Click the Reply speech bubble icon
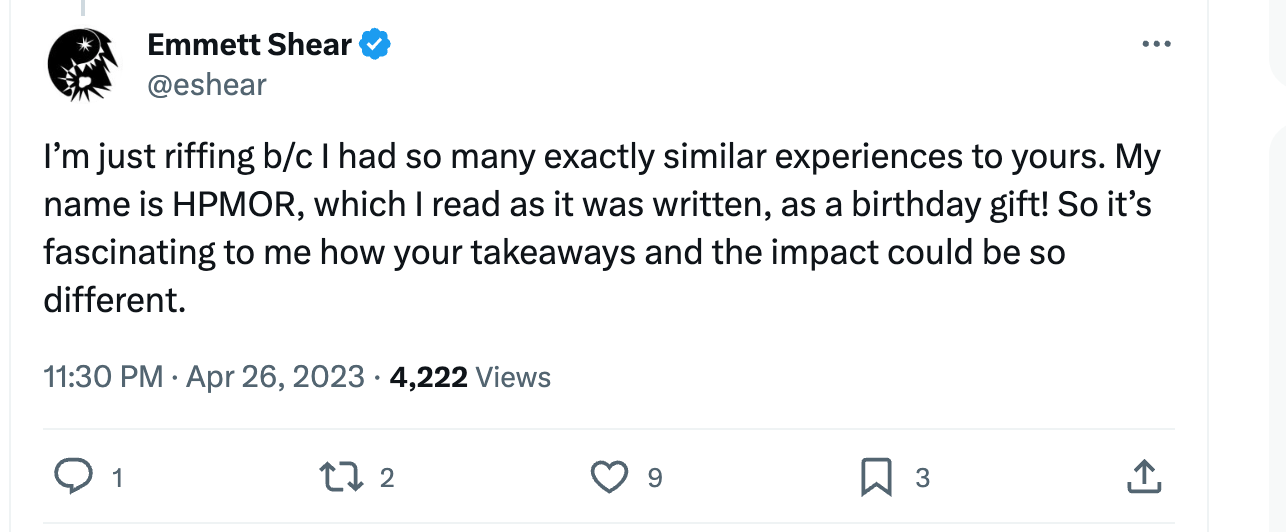The width and height of the screenshot is (1286, 532). [71, 478]
